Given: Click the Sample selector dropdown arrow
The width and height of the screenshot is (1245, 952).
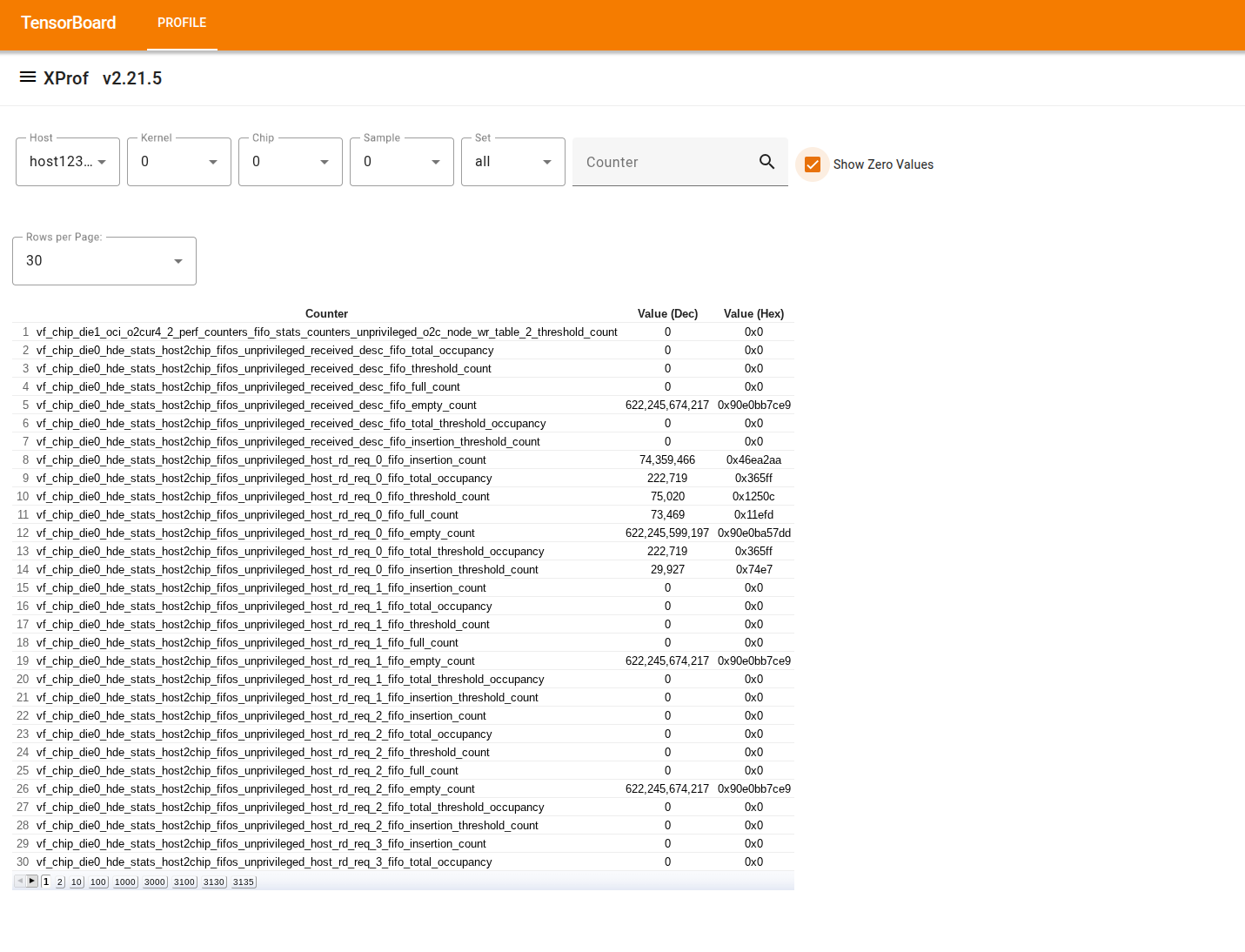Looking at the screenshot, I should coord(436,162).
